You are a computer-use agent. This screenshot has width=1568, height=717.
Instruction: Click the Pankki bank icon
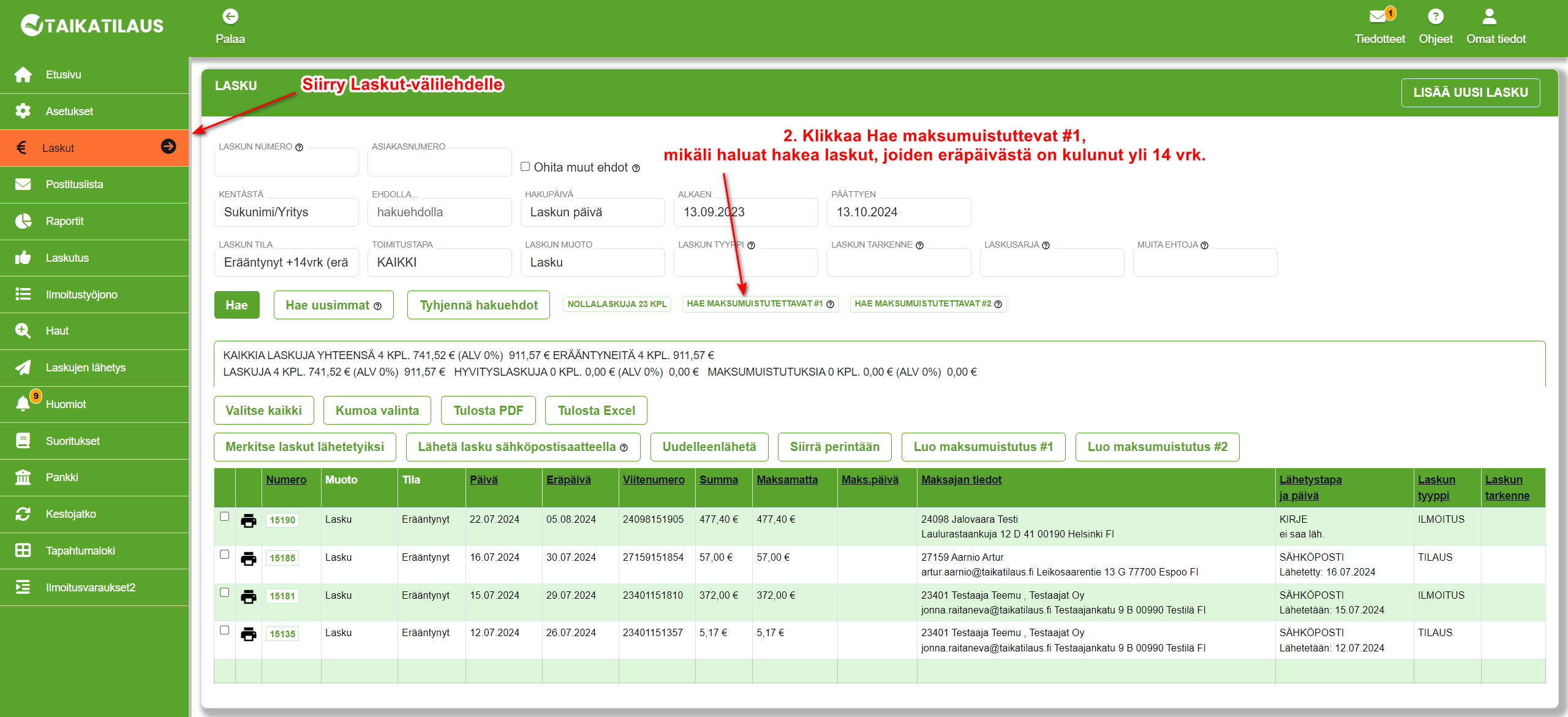(x=23, y=477)
